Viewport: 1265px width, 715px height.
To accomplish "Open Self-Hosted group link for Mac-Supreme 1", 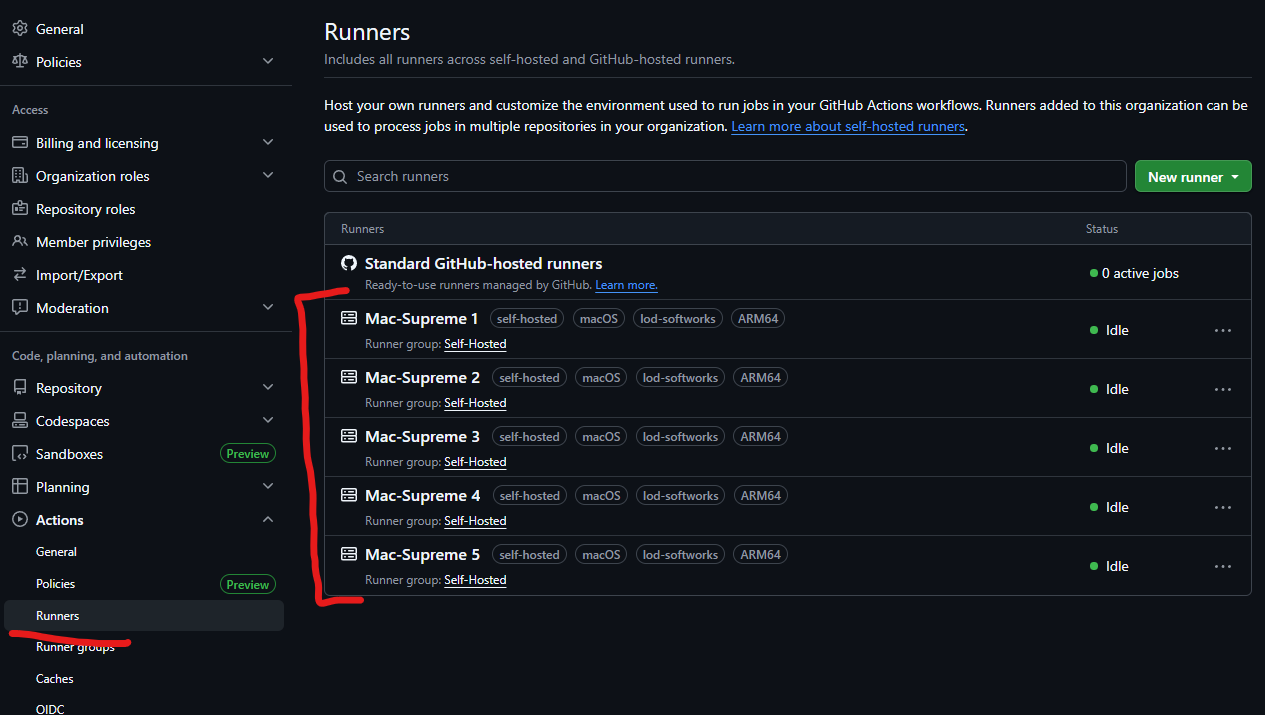I will 475,344.
